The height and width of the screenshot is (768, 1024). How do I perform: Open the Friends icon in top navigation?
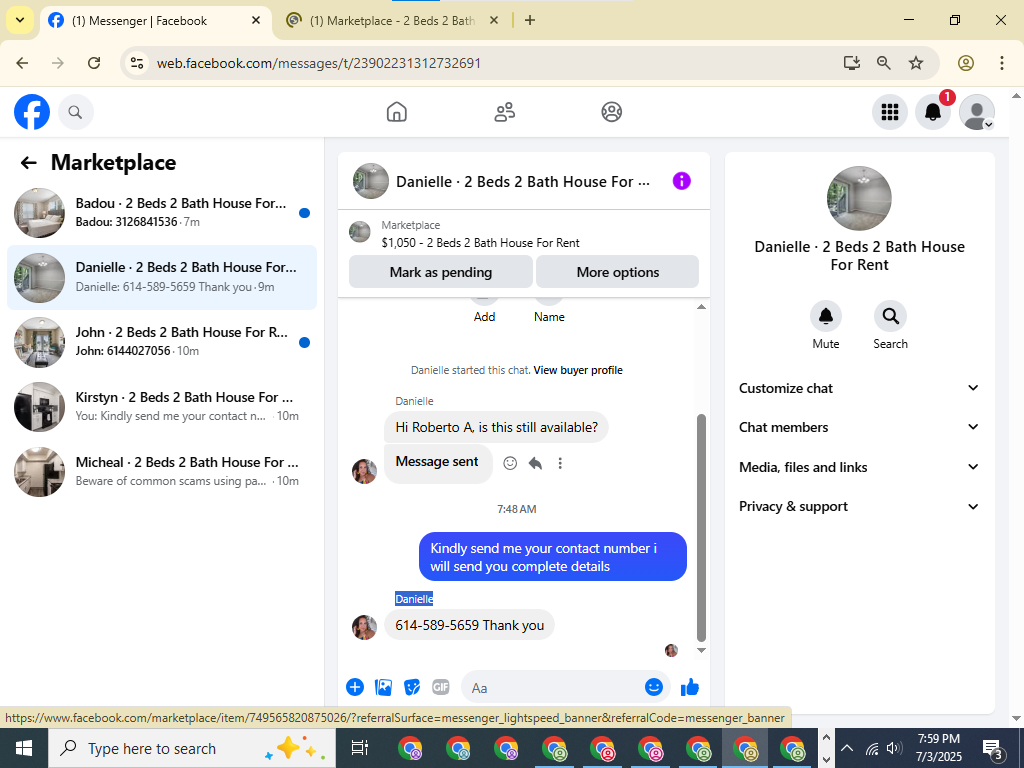(504, 112)
